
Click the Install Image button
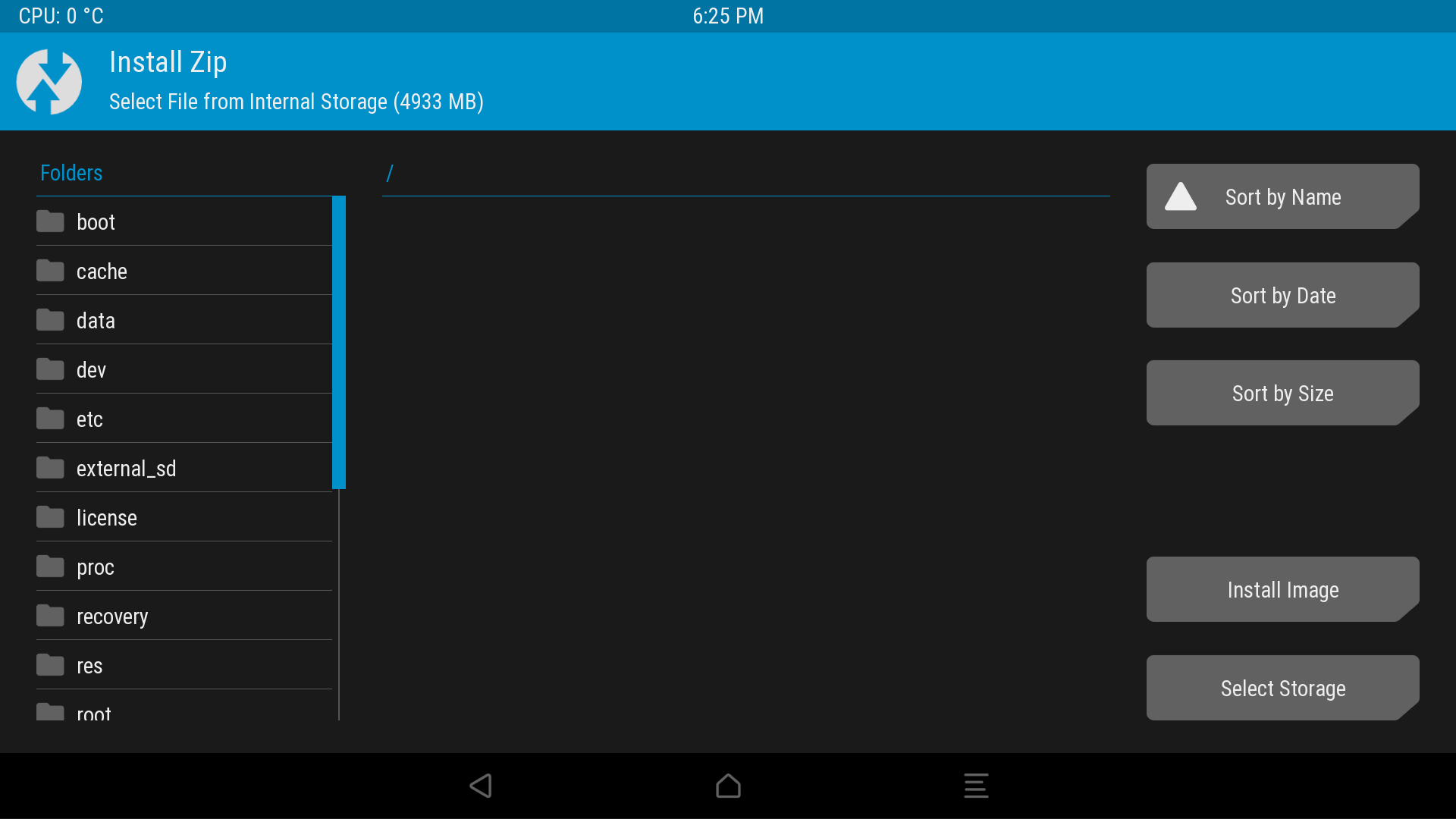pyautogui.click(x=1283, y=590)
